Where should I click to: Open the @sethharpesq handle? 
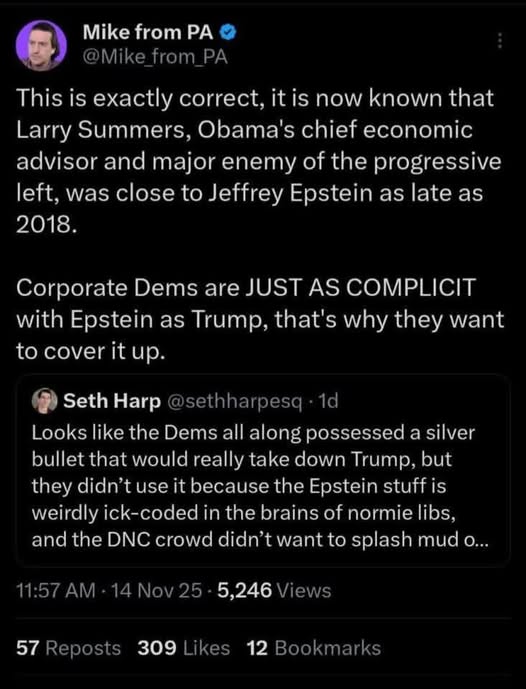pyautogui.click(x=234, y=401)
